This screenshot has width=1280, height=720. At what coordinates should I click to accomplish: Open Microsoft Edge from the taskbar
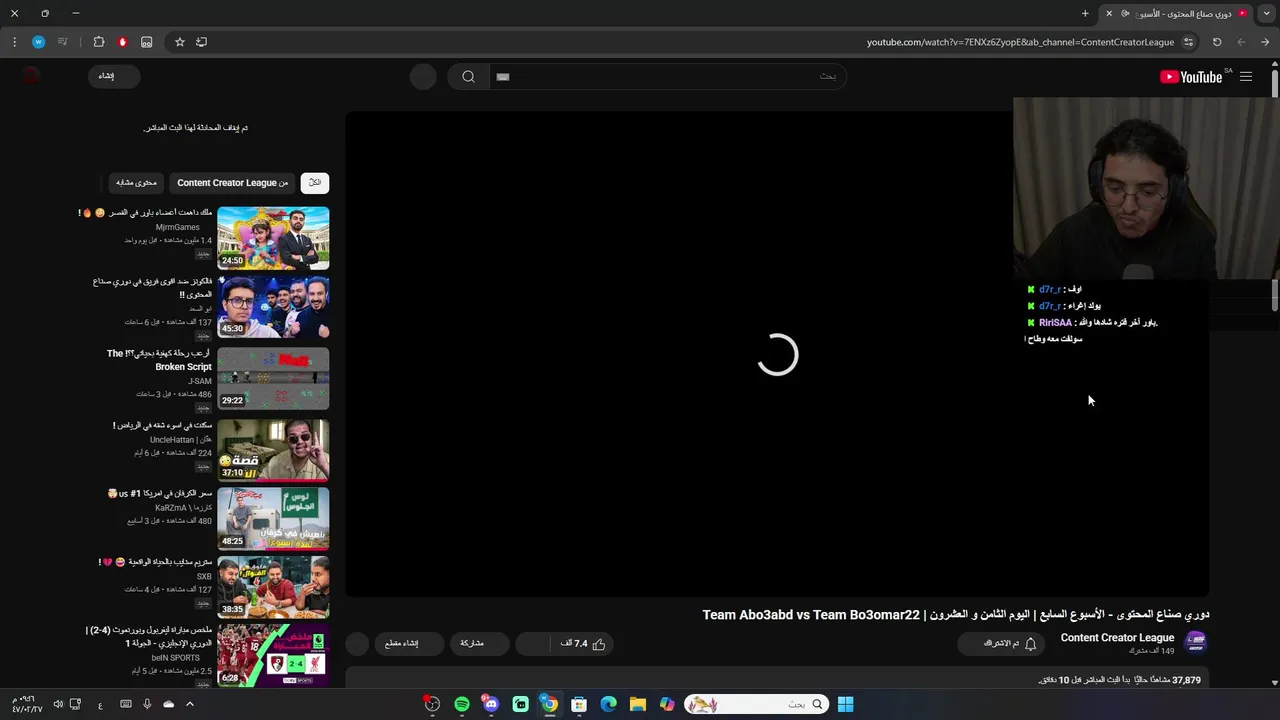point(608,704)
